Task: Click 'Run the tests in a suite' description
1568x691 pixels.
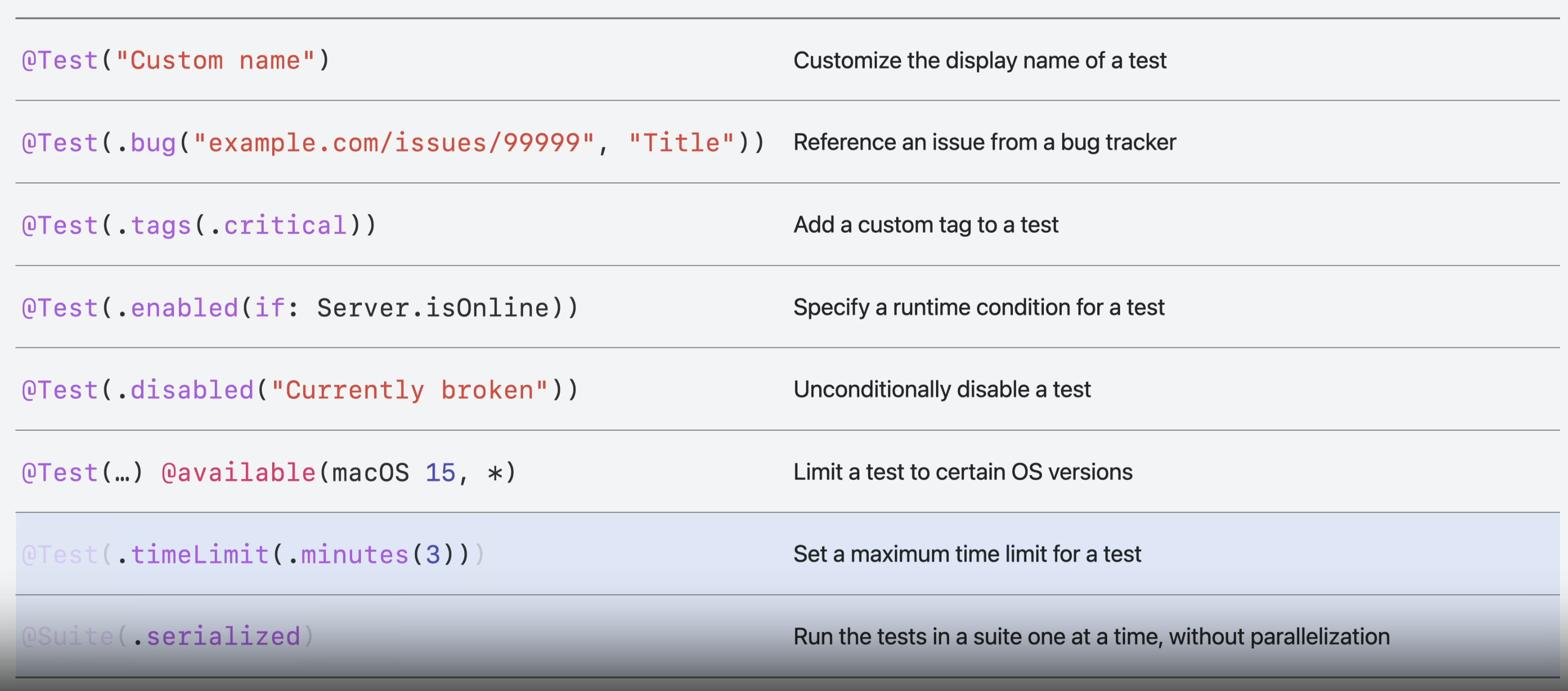Action: 1091,637
